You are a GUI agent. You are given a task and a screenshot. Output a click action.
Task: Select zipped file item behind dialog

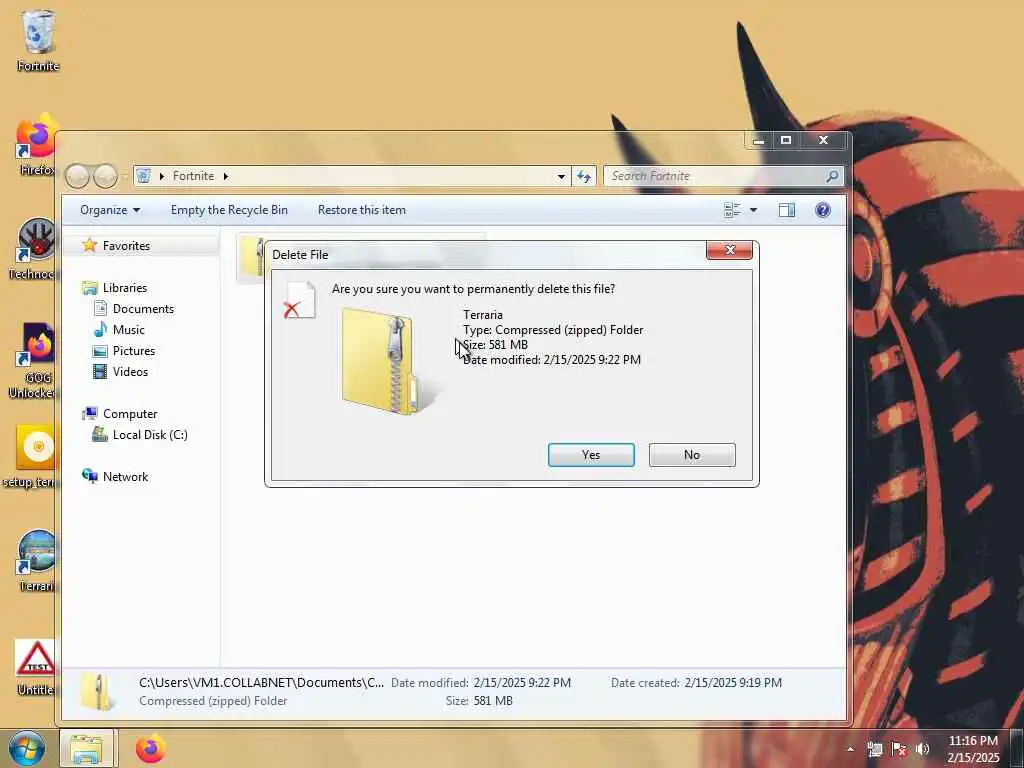coord(251,257)
